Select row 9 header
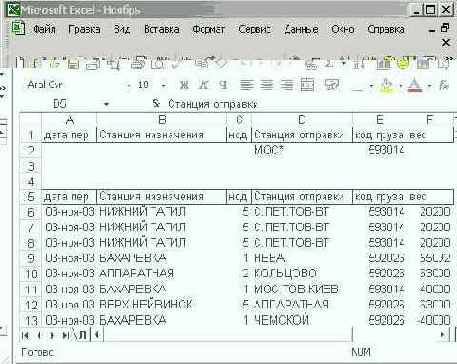This screenshot has height=364, width=457. point(31,258)
